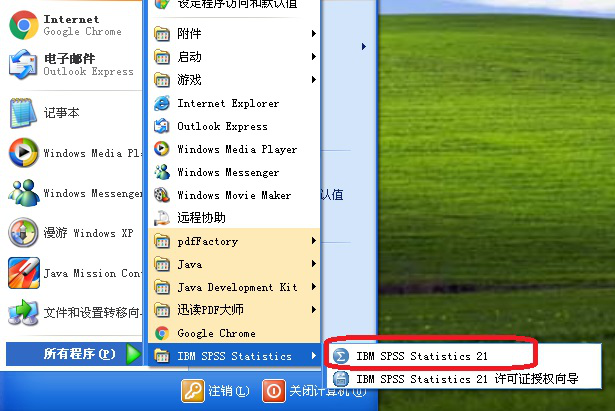Launch 漫游 Windows XP tour icon
The height and width of the screenshot is (411, 615).
pyautogui.click(x=24, y=233)
